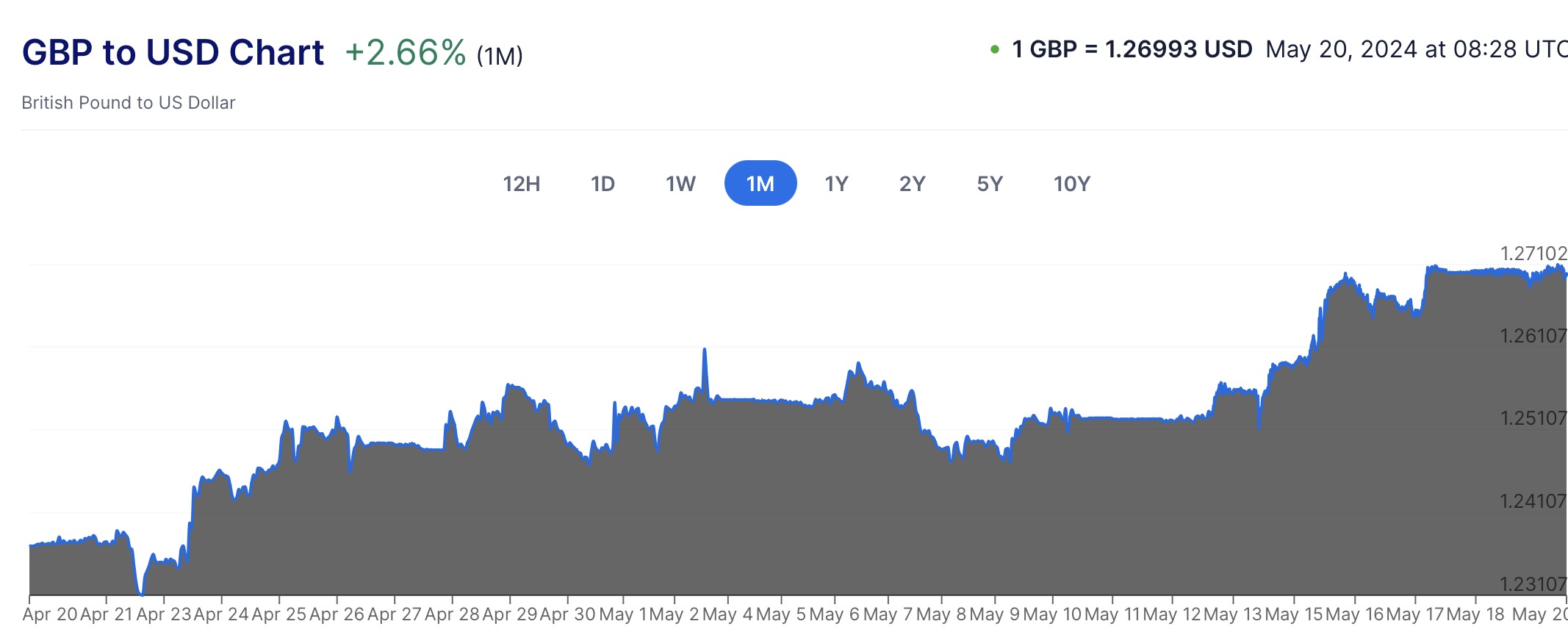The image size is (1568, 635).
Task: Switch chart to 1Y range
Action: 836,184
